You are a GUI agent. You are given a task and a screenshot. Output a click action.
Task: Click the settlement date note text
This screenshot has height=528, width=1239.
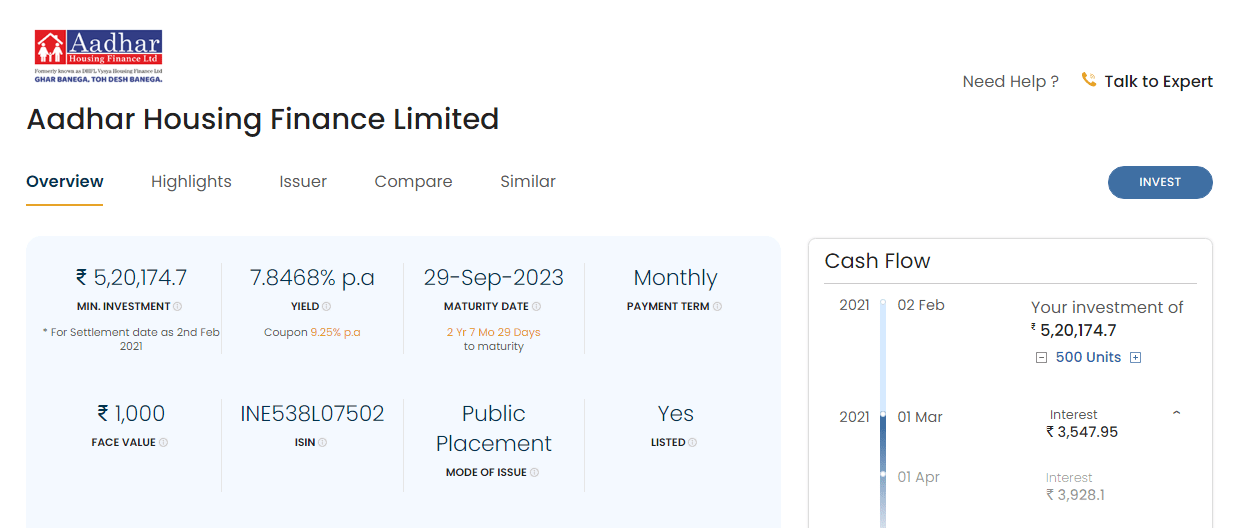tap(131, 339)
